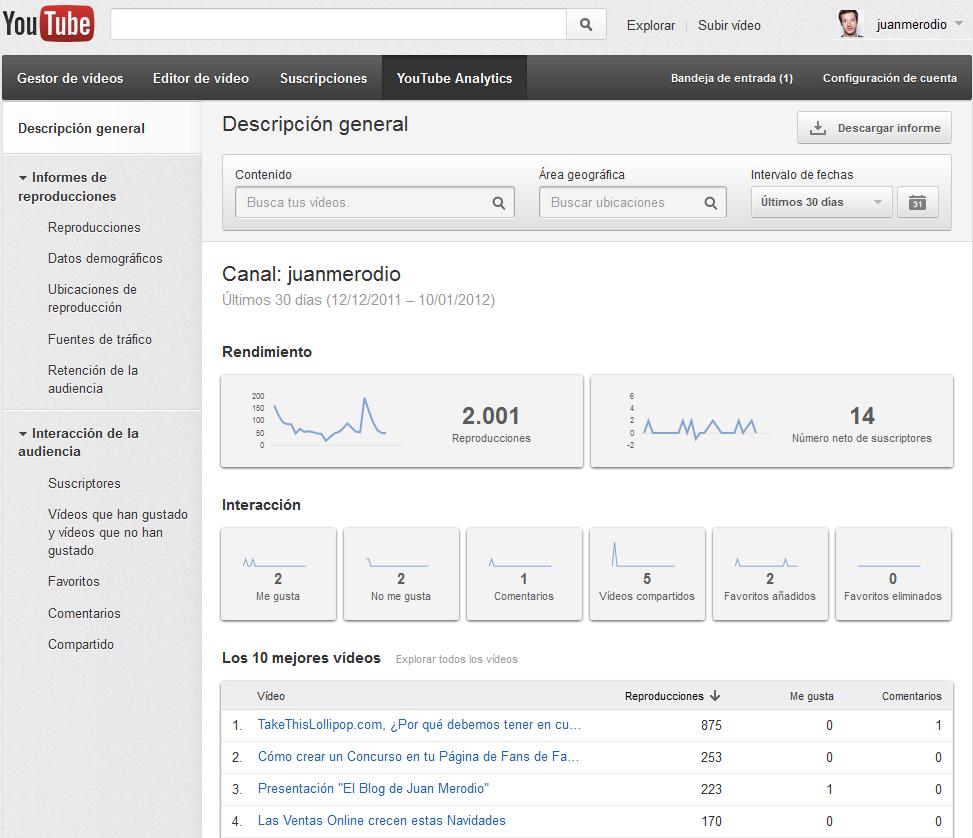Click the Comentarios table column header
This screenshot has width=973, height=838.
pyautogui.click(x=912, y=696)
